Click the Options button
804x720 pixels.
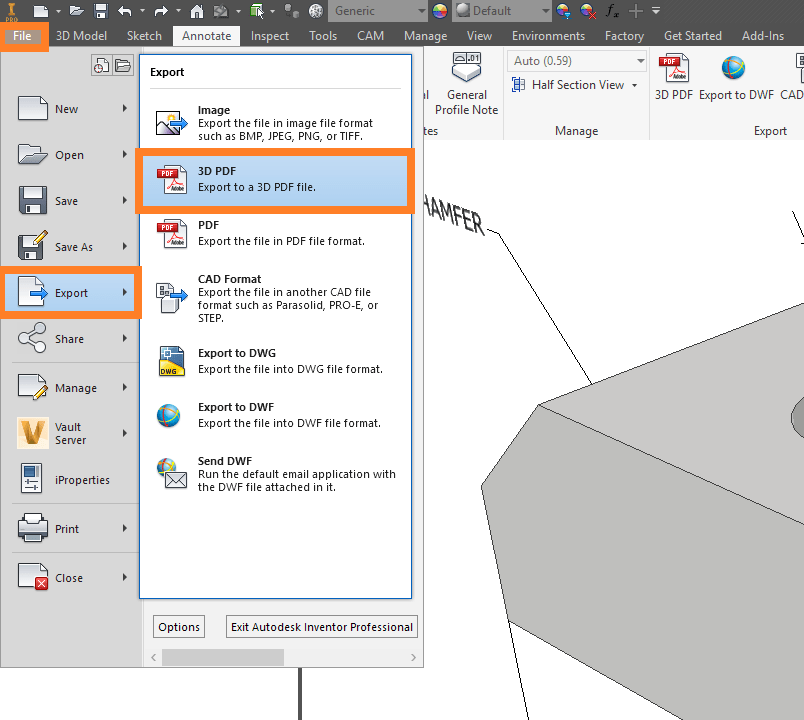[179, 627]
